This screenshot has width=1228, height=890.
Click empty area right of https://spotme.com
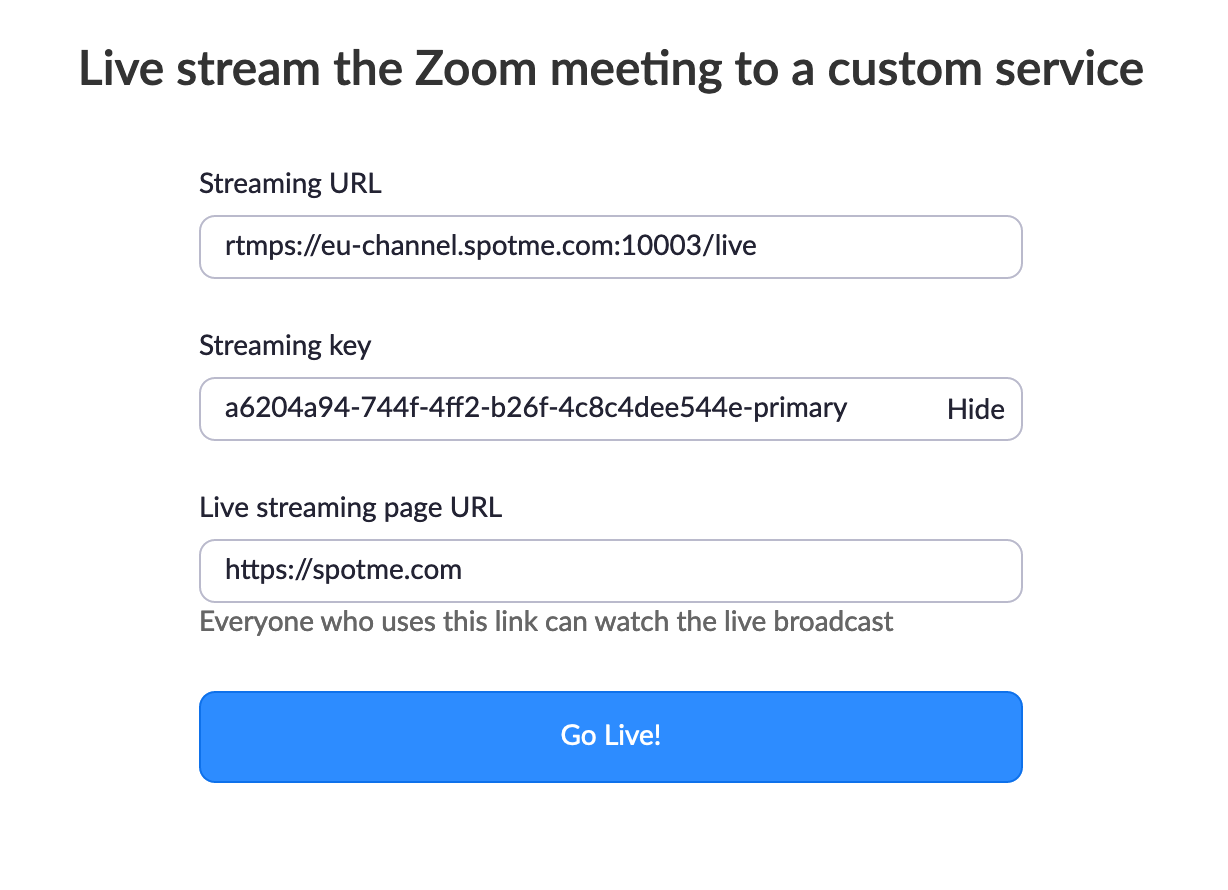point(740,571)
